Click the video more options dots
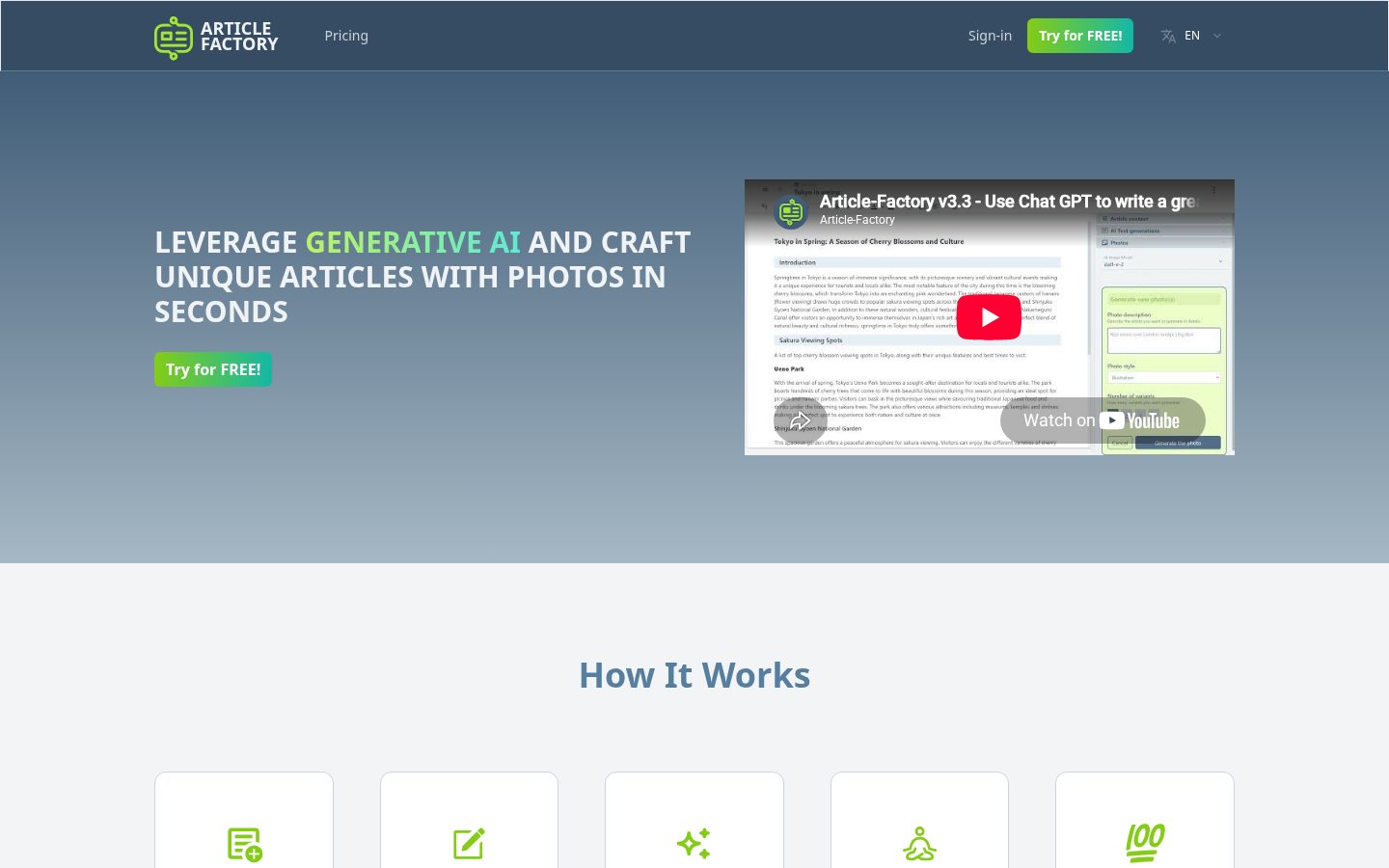 [x=1213, y=191]
